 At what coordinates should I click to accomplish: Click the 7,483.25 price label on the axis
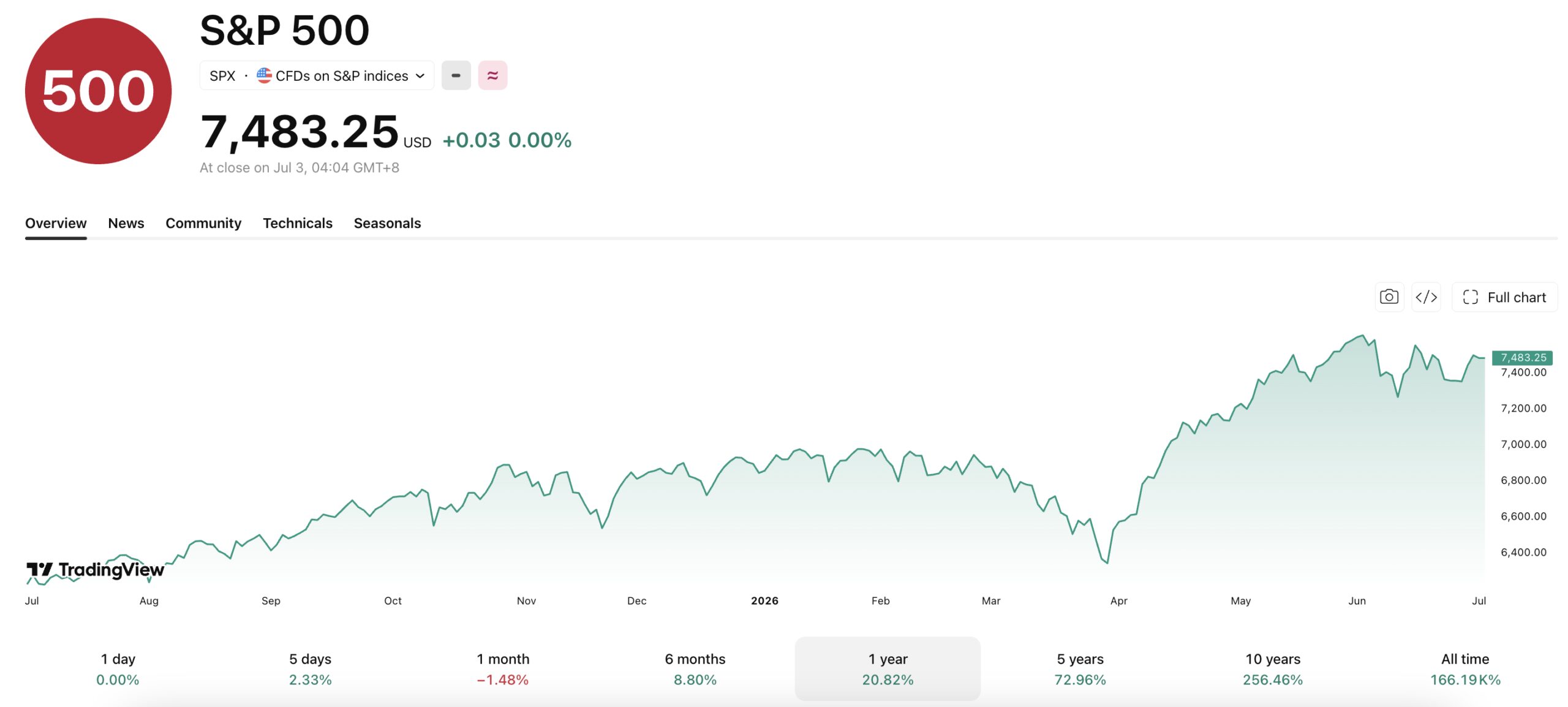tap(1523, 357)
